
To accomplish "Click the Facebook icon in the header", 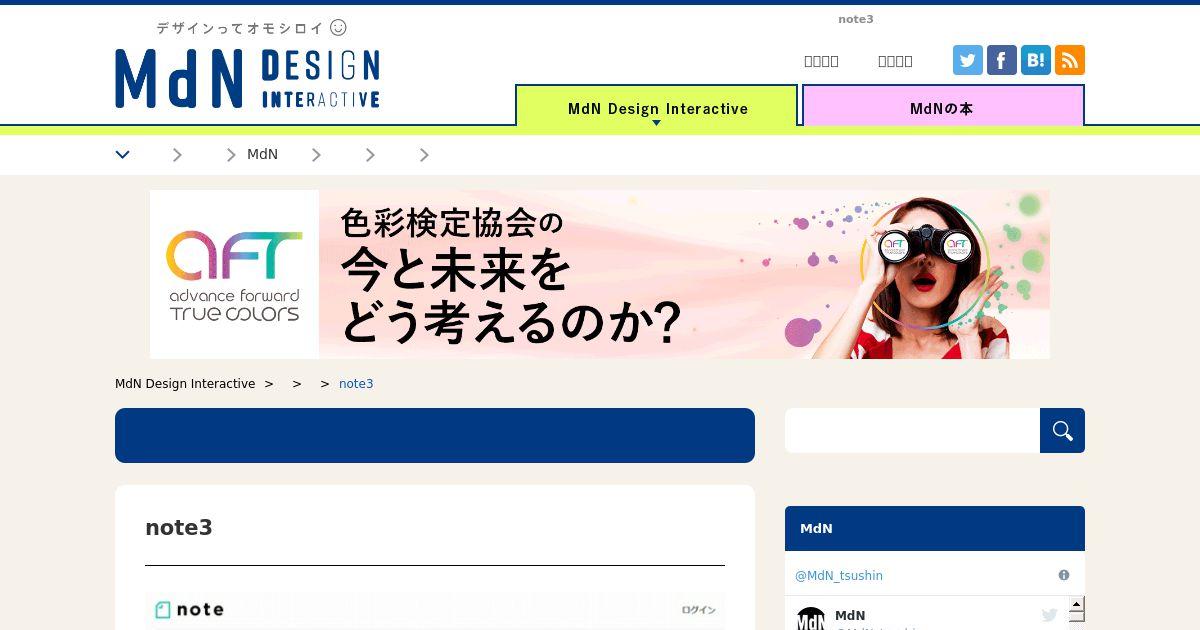I will point(1002,60).
